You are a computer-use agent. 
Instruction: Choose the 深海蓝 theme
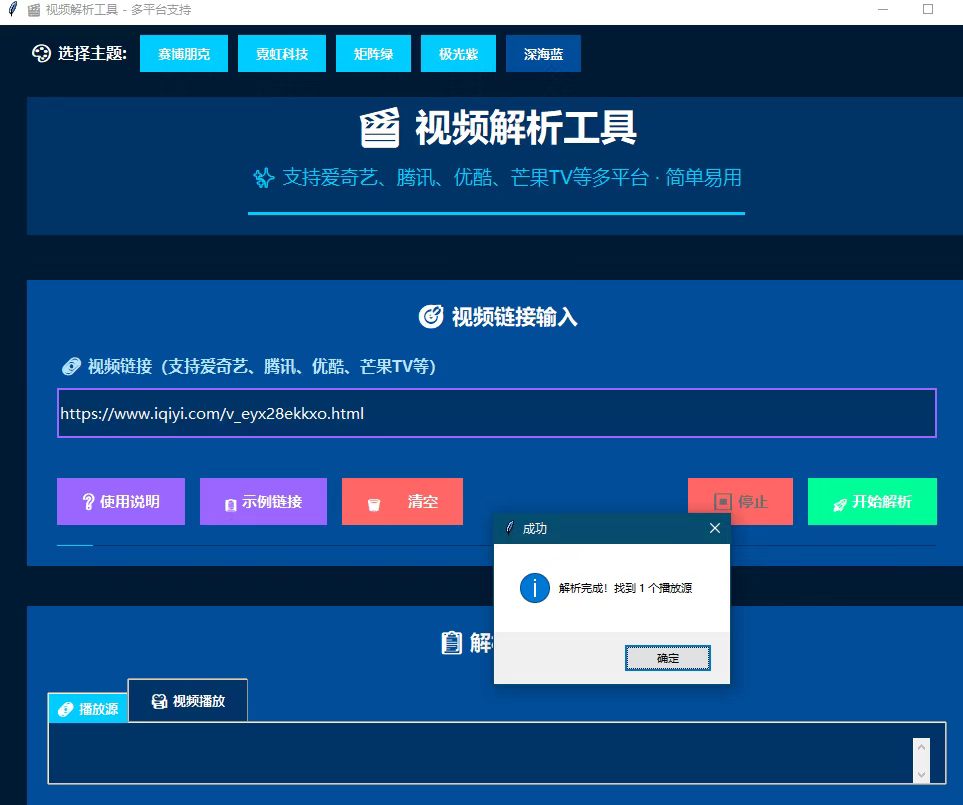click(x=544, y=54)
